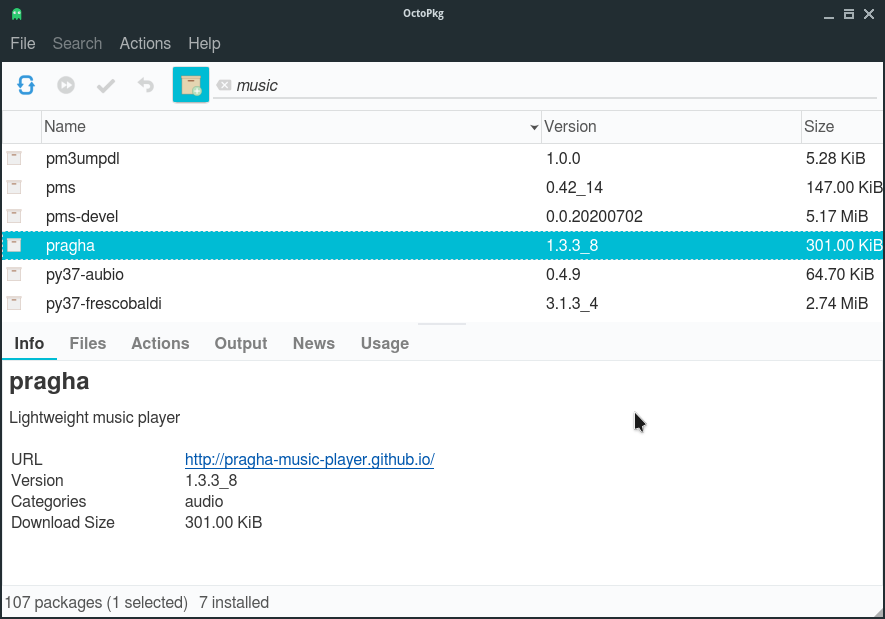
Task: Open the Search menu
Action: [77, 43]
